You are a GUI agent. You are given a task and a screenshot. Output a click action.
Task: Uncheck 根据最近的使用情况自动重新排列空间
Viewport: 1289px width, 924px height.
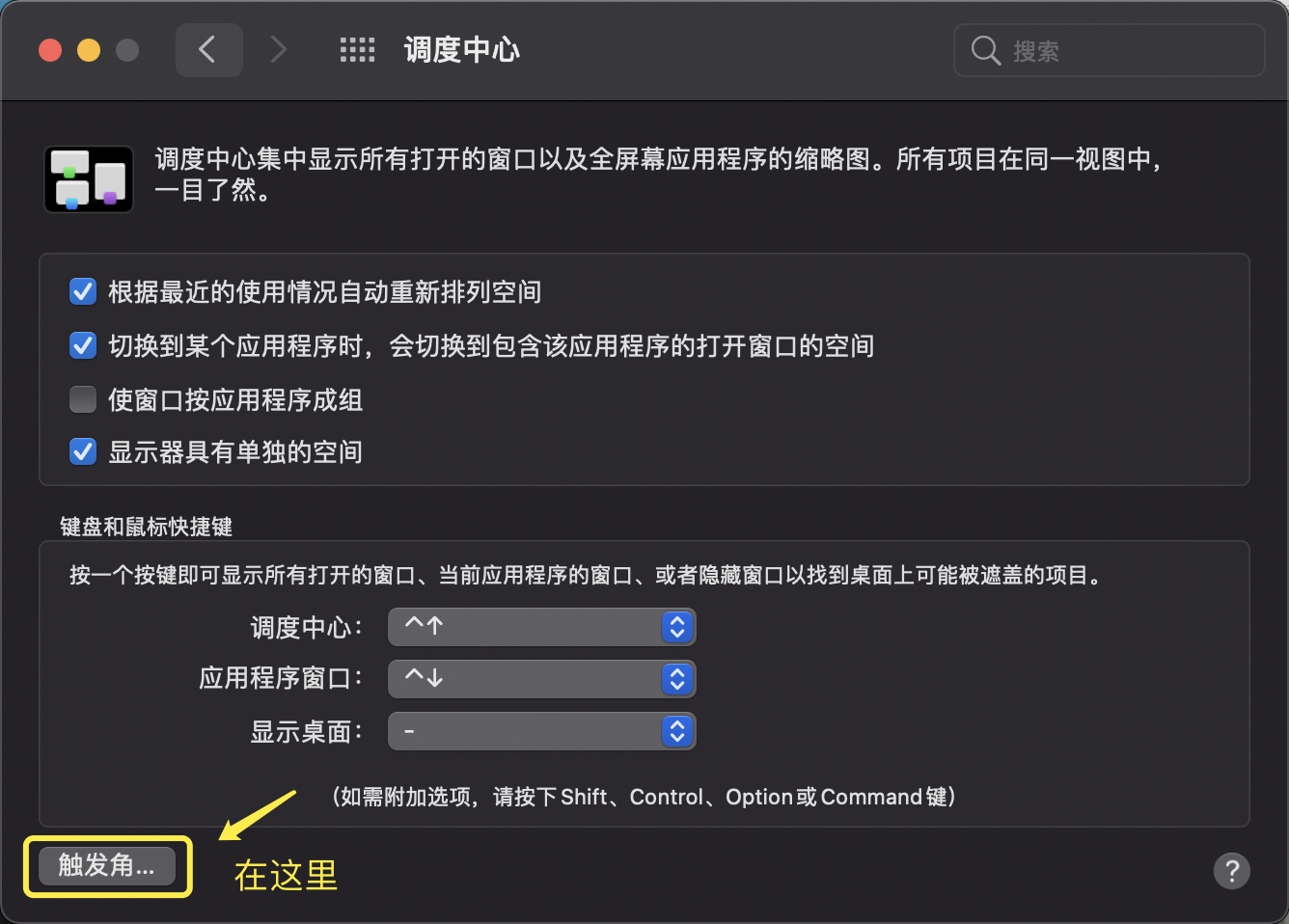click(x=83, y=291)
